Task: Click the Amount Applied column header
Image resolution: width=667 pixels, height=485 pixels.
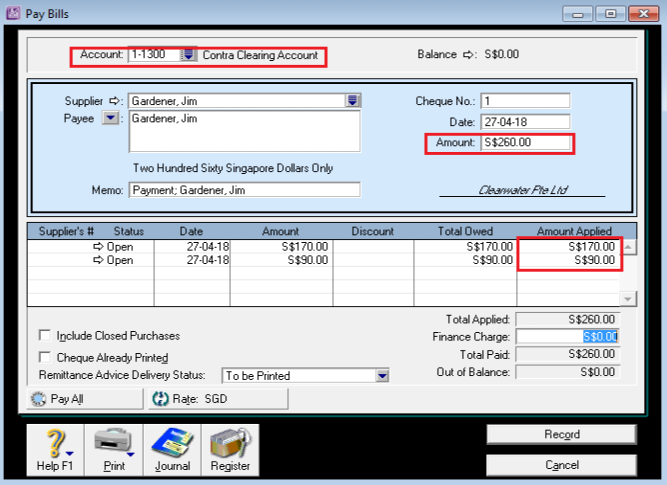Action: (x=574, y=231)
